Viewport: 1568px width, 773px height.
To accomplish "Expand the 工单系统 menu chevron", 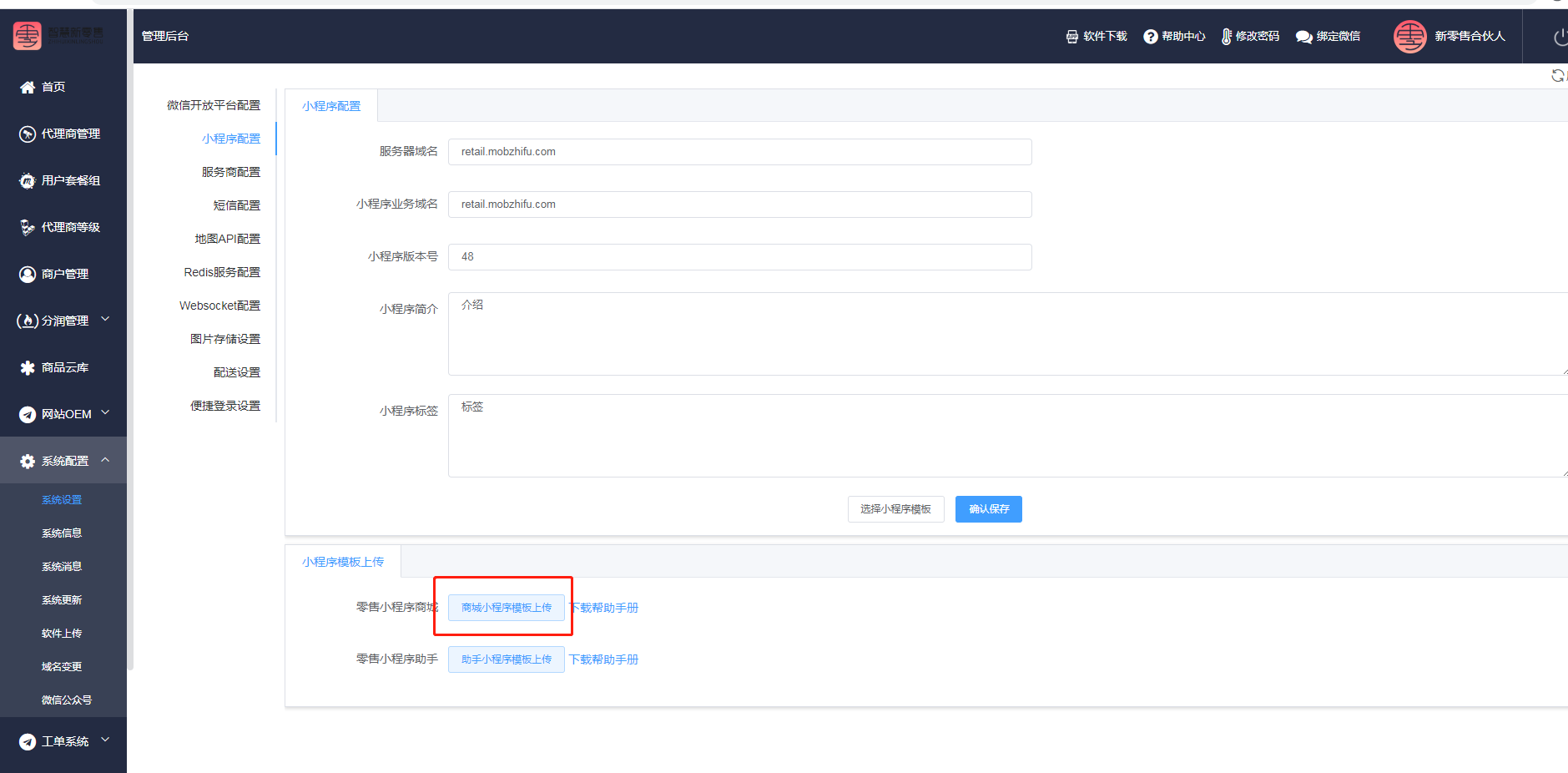I will point(105,740).
